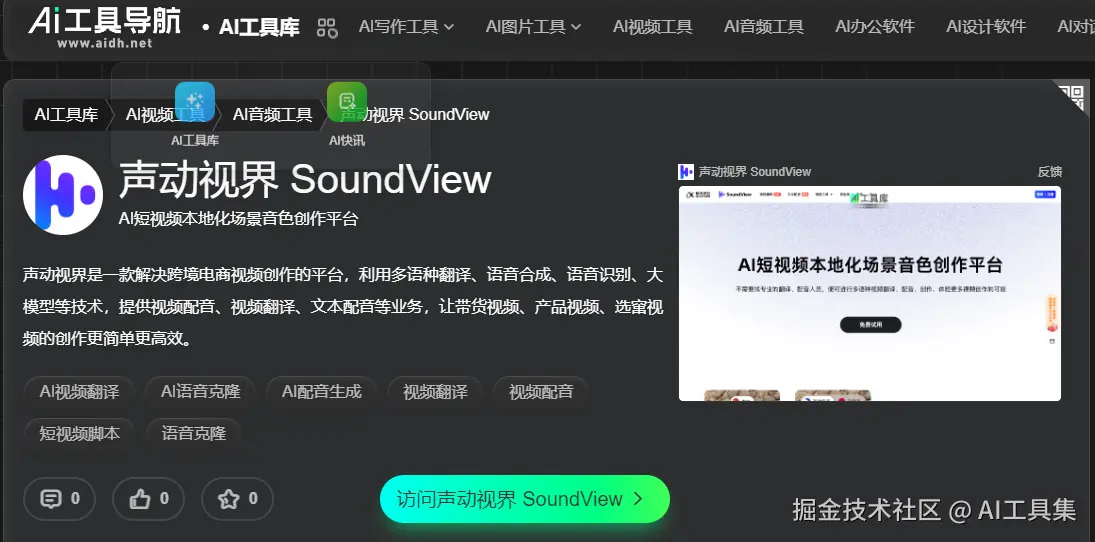Like this tool with thumbs-up button
Screen dimensions: 1095x542
(x=149, y=499)
